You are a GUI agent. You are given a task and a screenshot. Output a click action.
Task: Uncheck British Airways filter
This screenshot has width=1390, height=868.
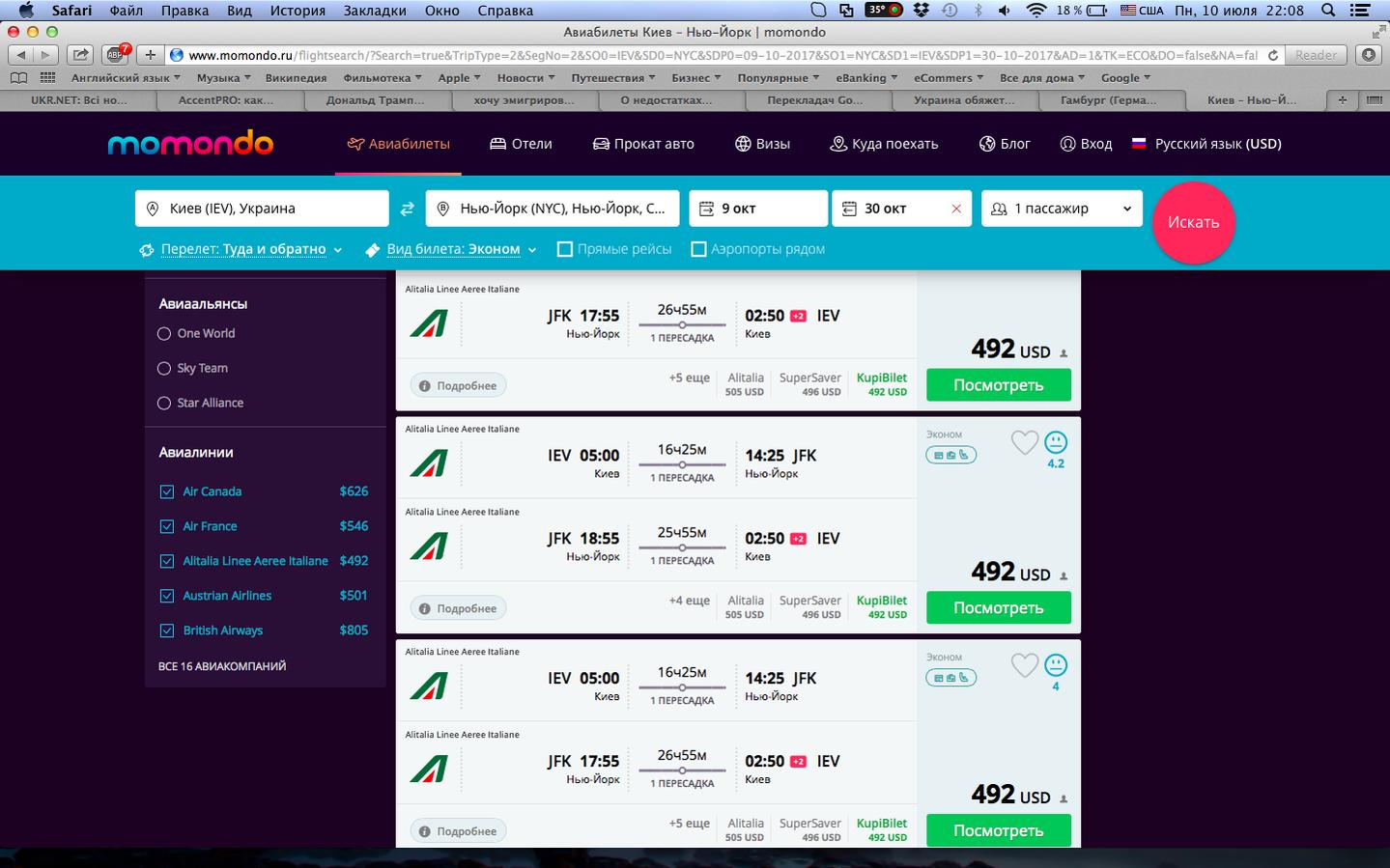[166, 630]
